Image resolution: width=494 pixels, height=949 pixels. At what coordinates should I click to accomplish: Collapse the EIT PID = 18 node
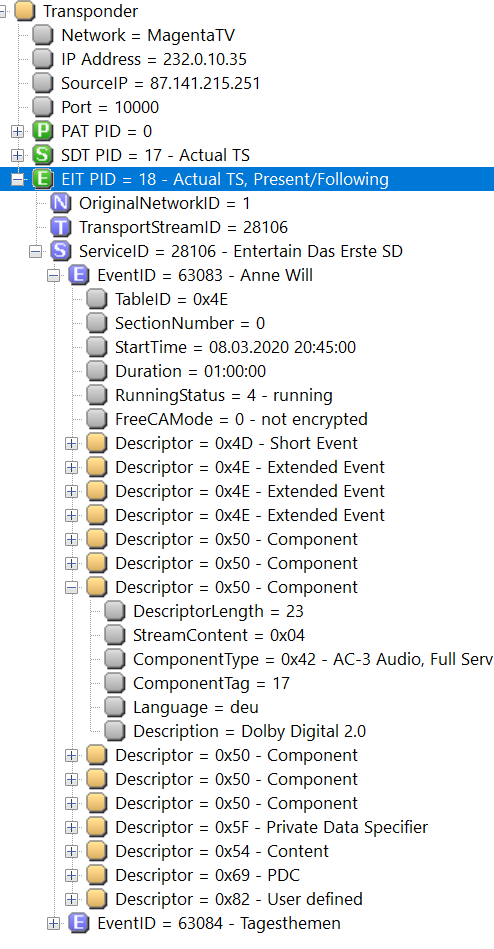click(x=18, y=180)
